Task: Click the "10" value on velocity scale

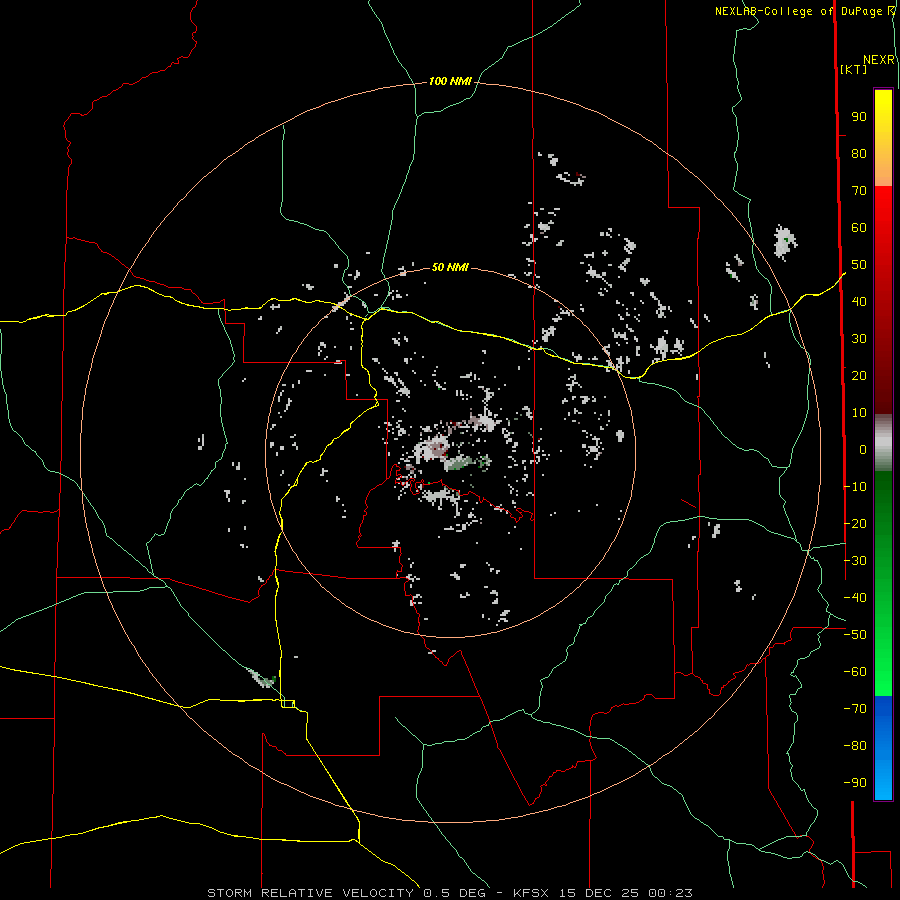Action: (859, 413)
